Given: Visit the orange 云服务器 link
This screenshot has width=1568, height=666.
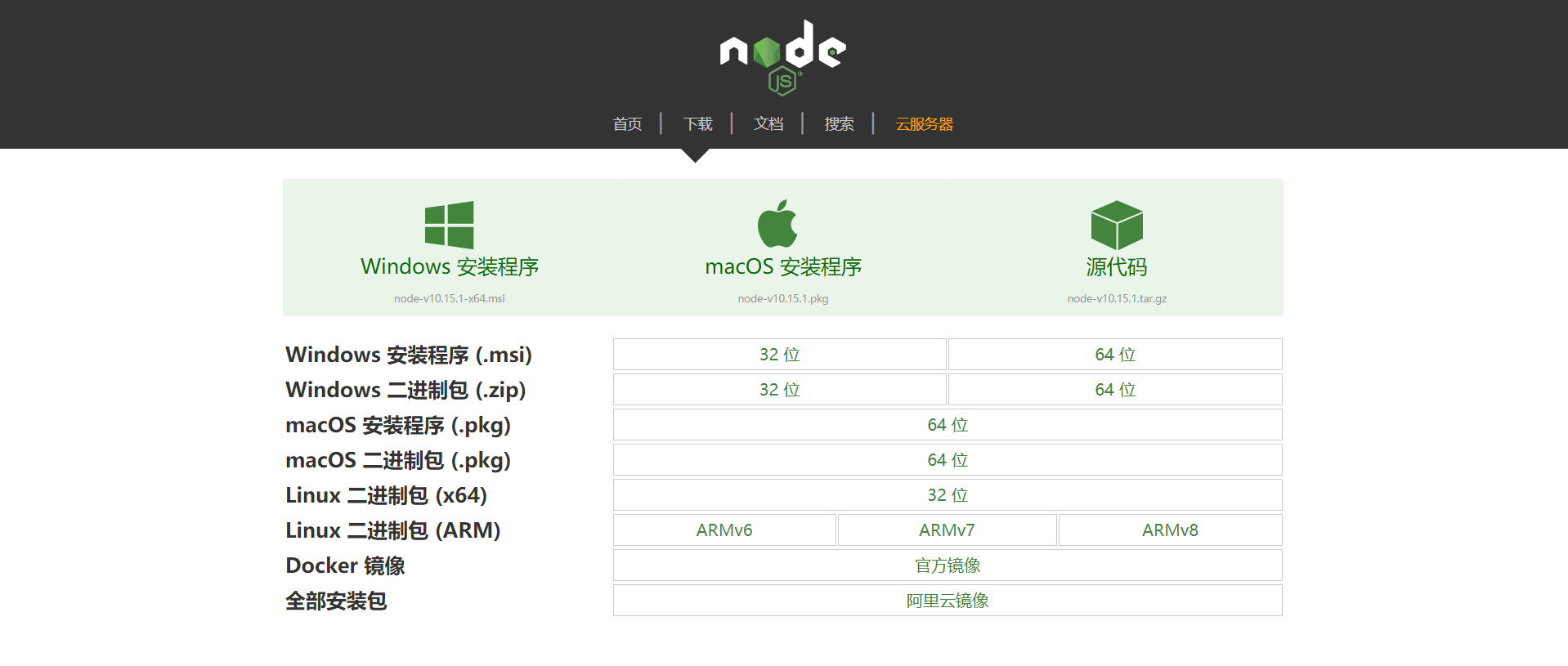Looking at the screenshot, I should 925,124.
